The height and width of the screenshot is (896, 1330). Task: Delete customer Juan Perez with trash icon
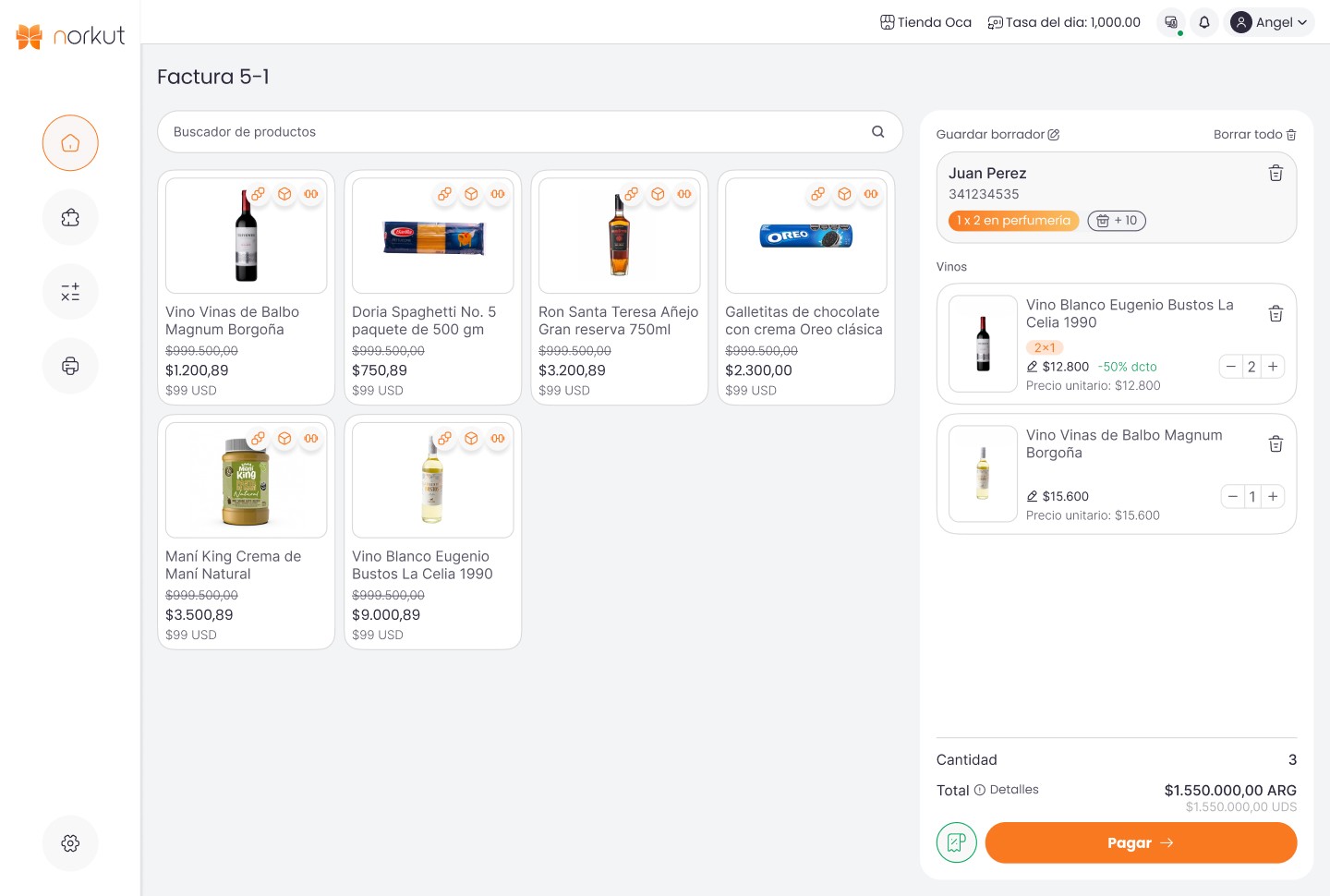pyautogui.click(x=1276, y=174)
